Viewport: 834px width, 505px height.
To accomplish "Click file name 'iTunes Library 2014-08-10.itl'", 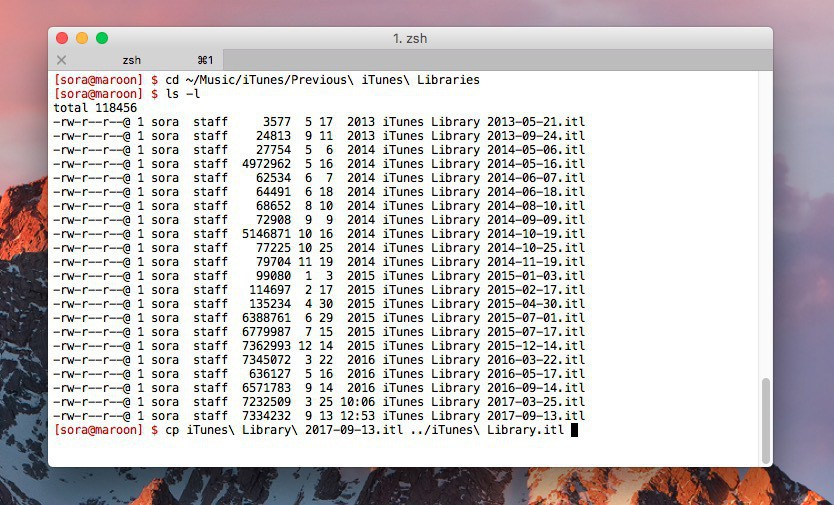I will tap(483, 206).
